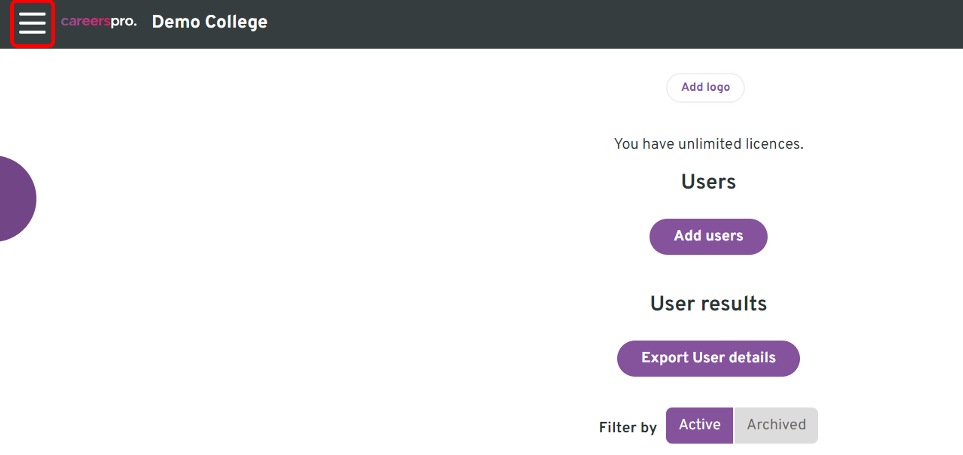Click the User results heading

click(x=708, y=303)
